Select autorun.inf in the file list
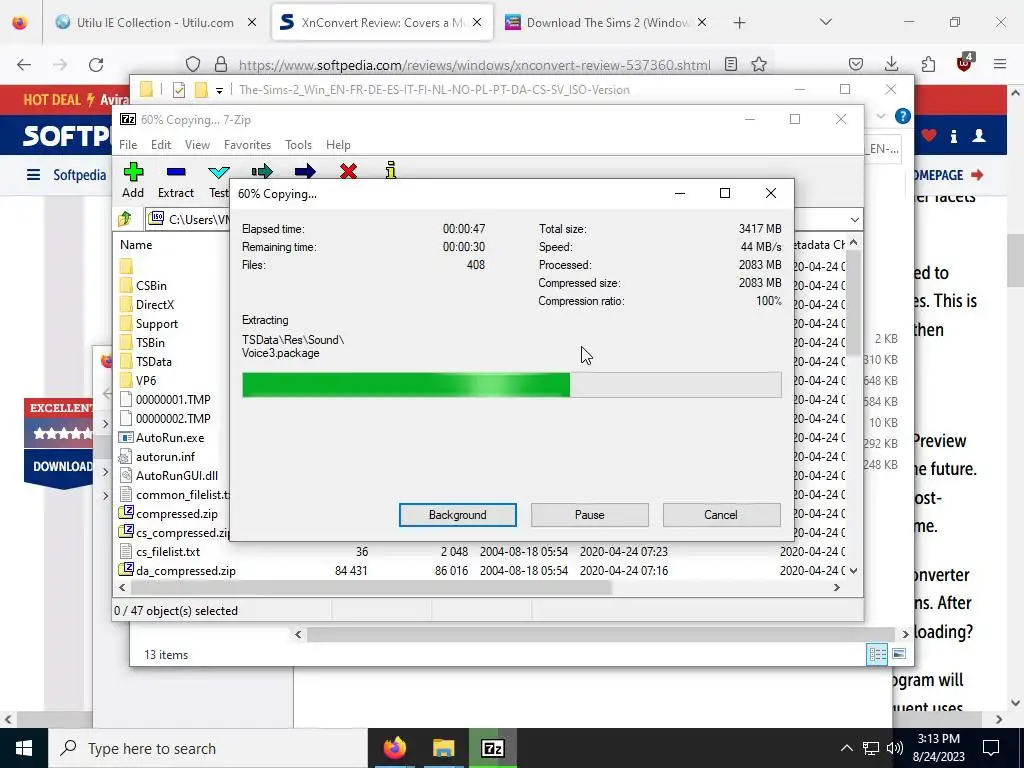Image resolution: width=1024 pixels, height=768 pixels. (165, 456)
